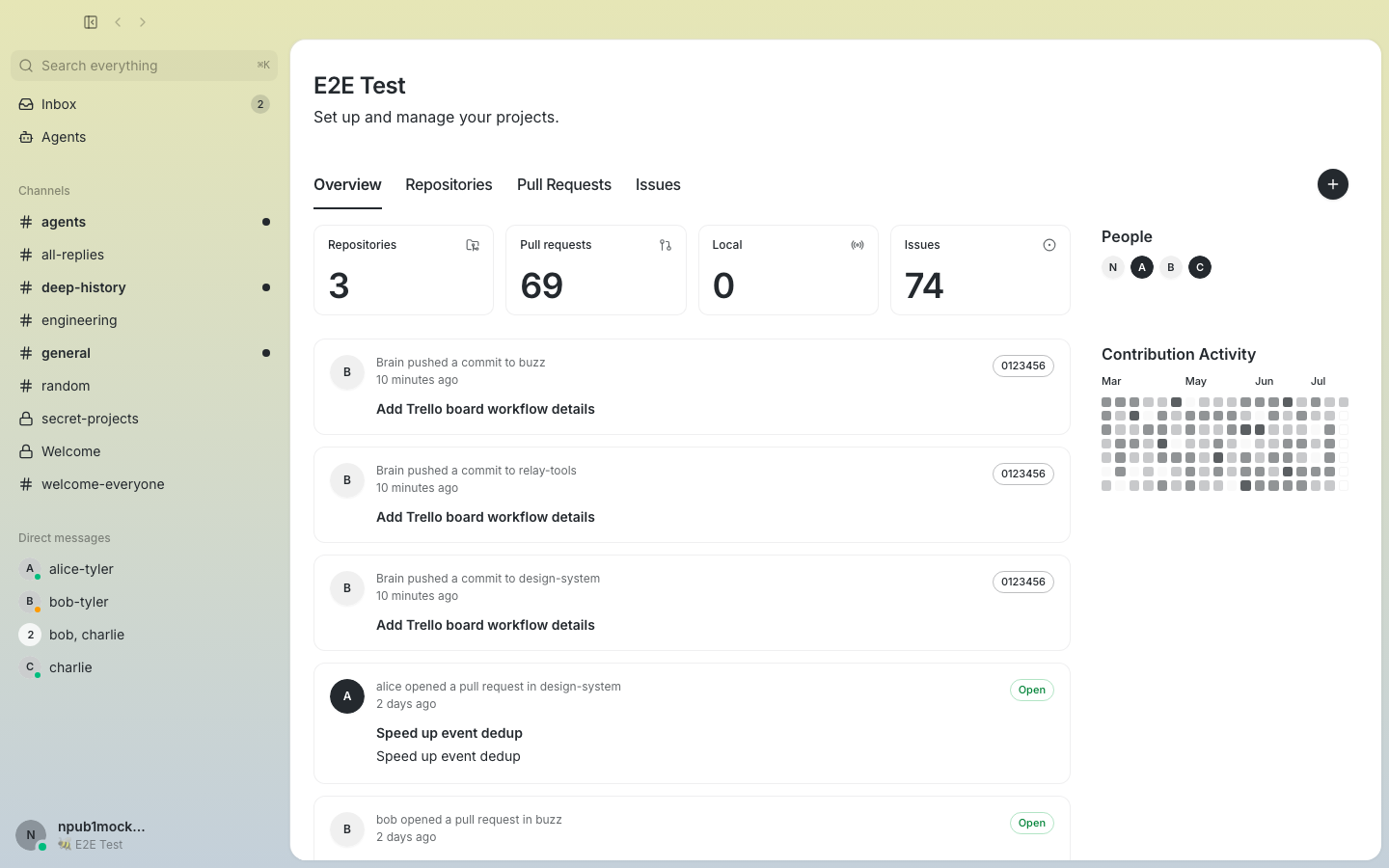This screenshot has height=868, width=1389.
Task: Go back with the left chevron
Action: (118, 22)
